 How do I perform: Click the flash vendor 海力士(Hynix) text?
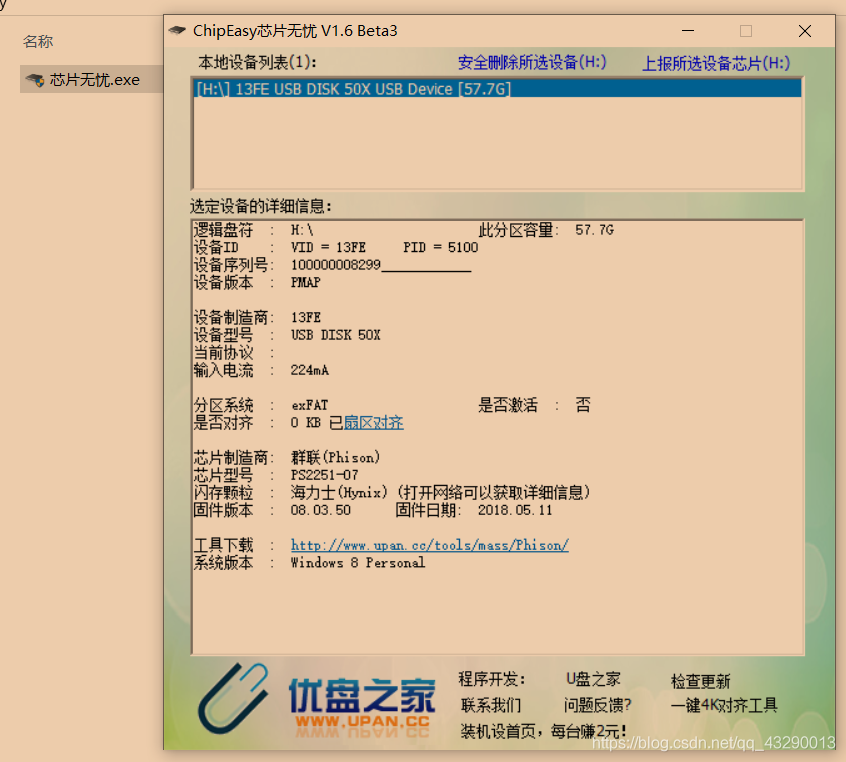click(x=339, y=492)
